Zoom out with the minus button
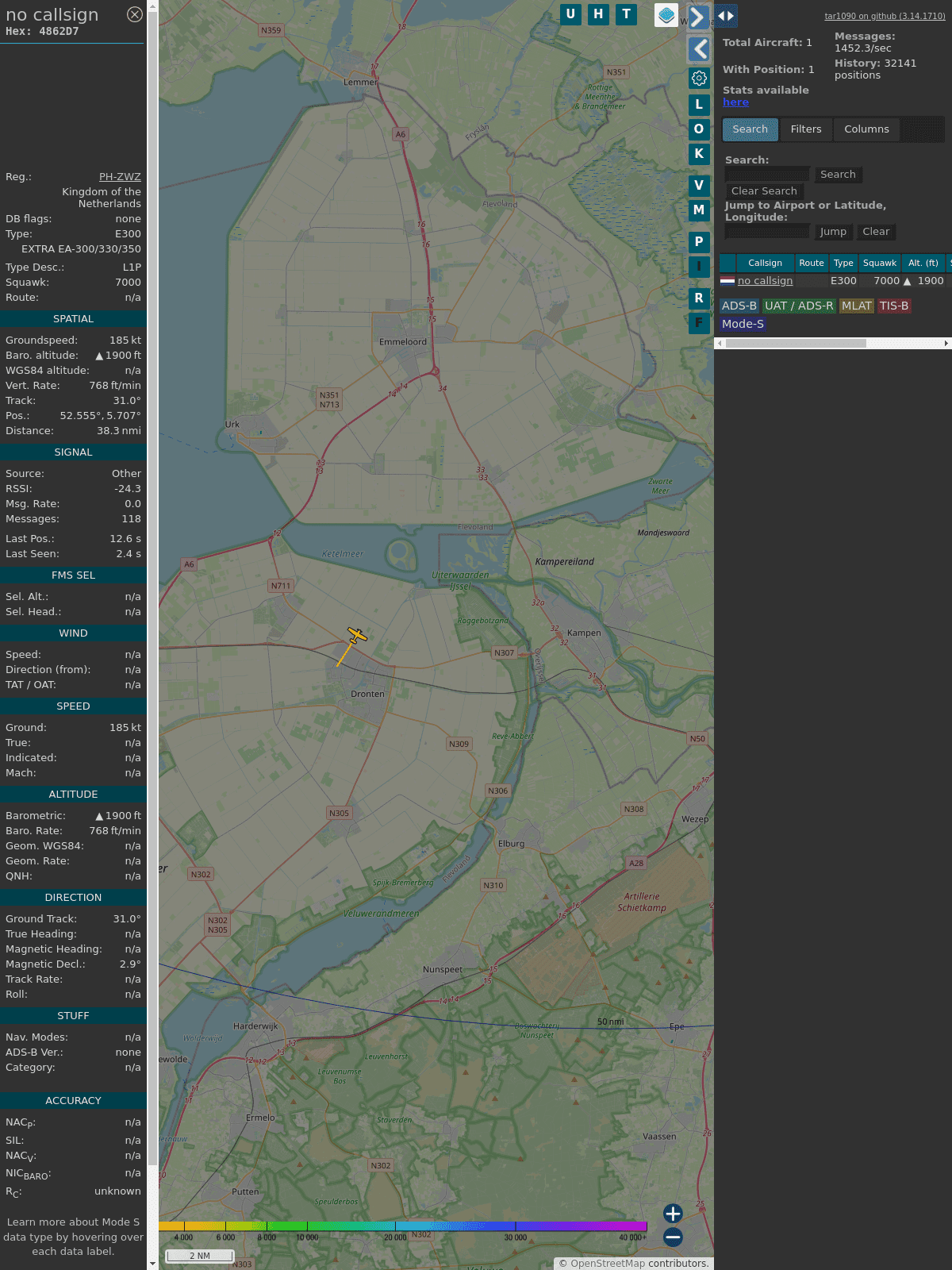The height and width of the screenshot is (1270, 952). click(x=673, y=1237)
